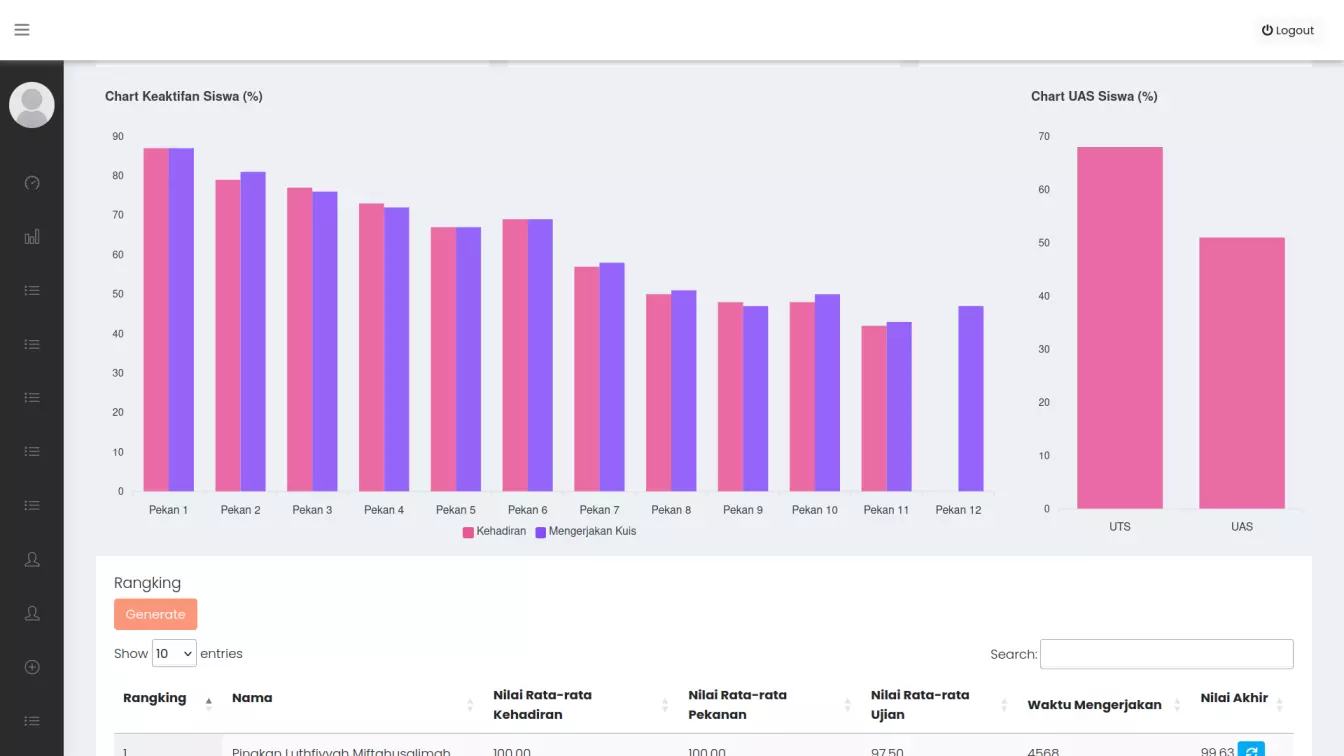Open the first list icon below bar chart
This screenshot has height=756, width=1344.
pyautogui.click(x=32, y=291)
